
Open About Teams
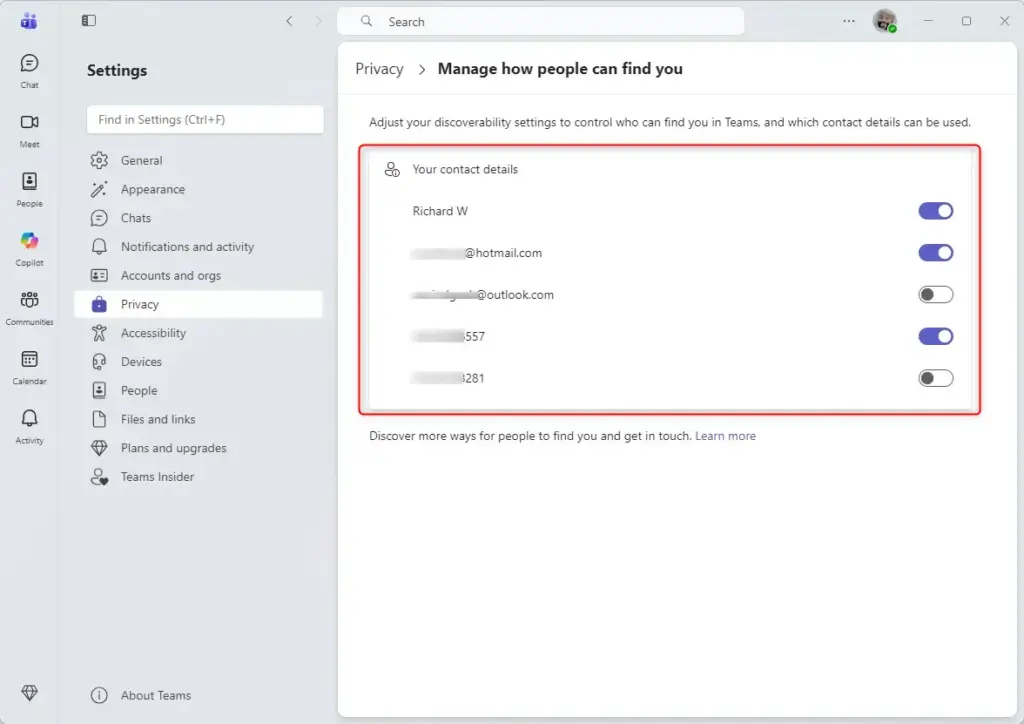pos(199,695)
